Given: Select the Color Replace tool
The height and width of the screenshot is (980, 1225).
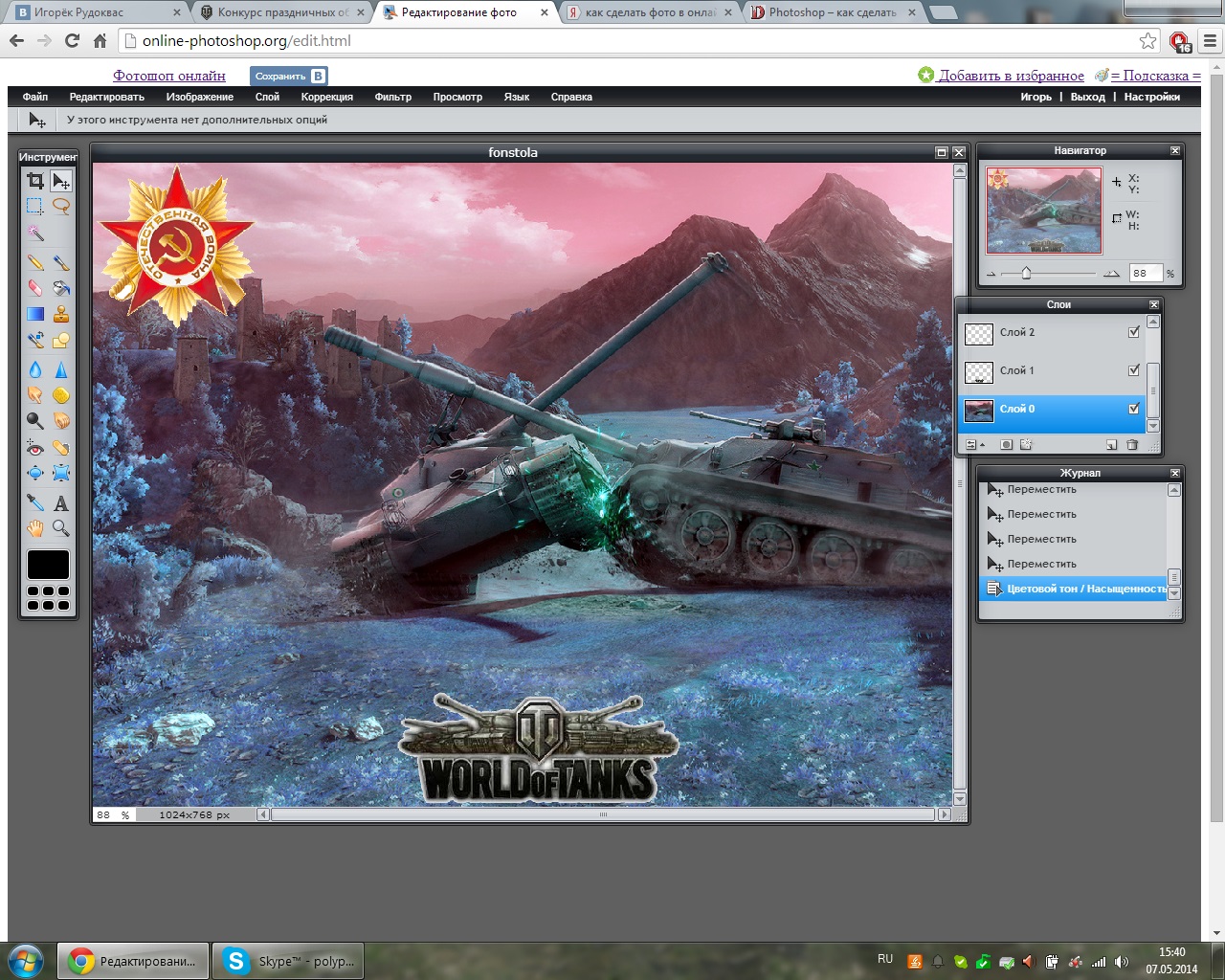Looking at the screenshot, I should 35,339.
